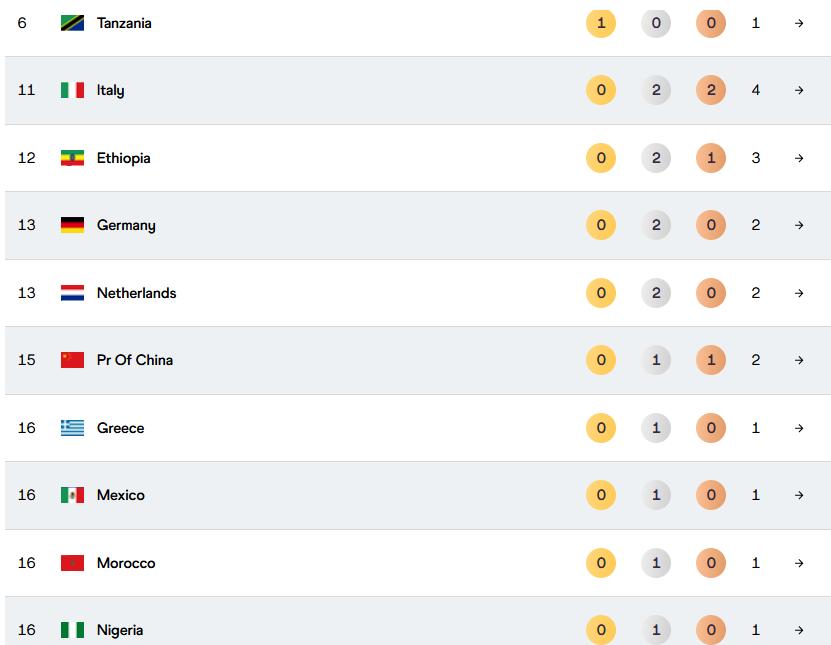Click Italy's silver medal count

656,90
